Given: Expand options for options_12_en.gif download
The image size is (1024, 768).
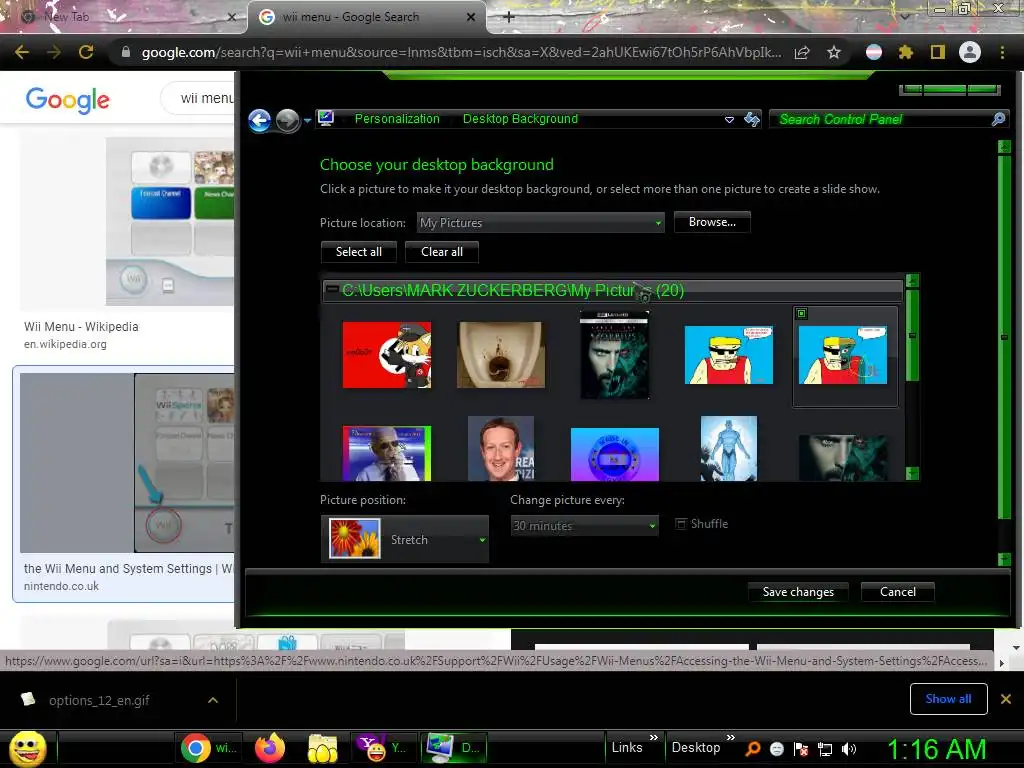Looking at the screenshot, I should click(213, 700).
